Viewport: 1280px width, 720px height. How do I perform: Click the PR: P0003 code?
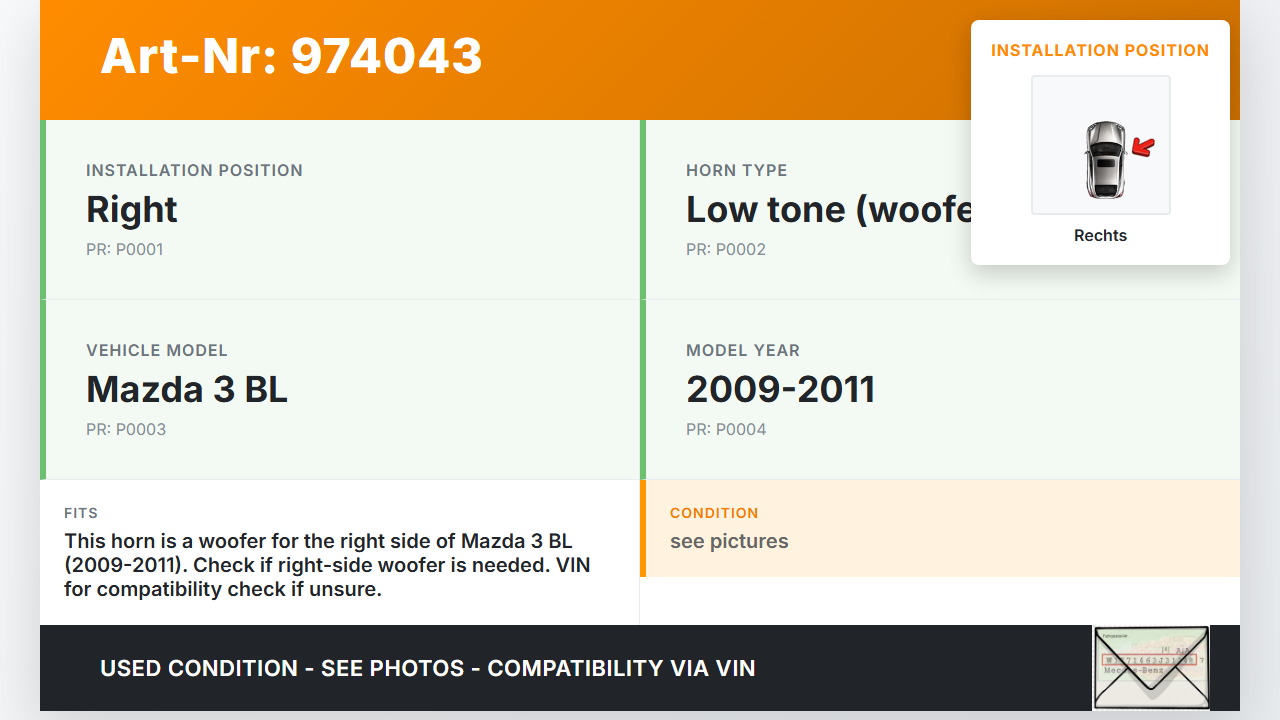pos(125,430)
